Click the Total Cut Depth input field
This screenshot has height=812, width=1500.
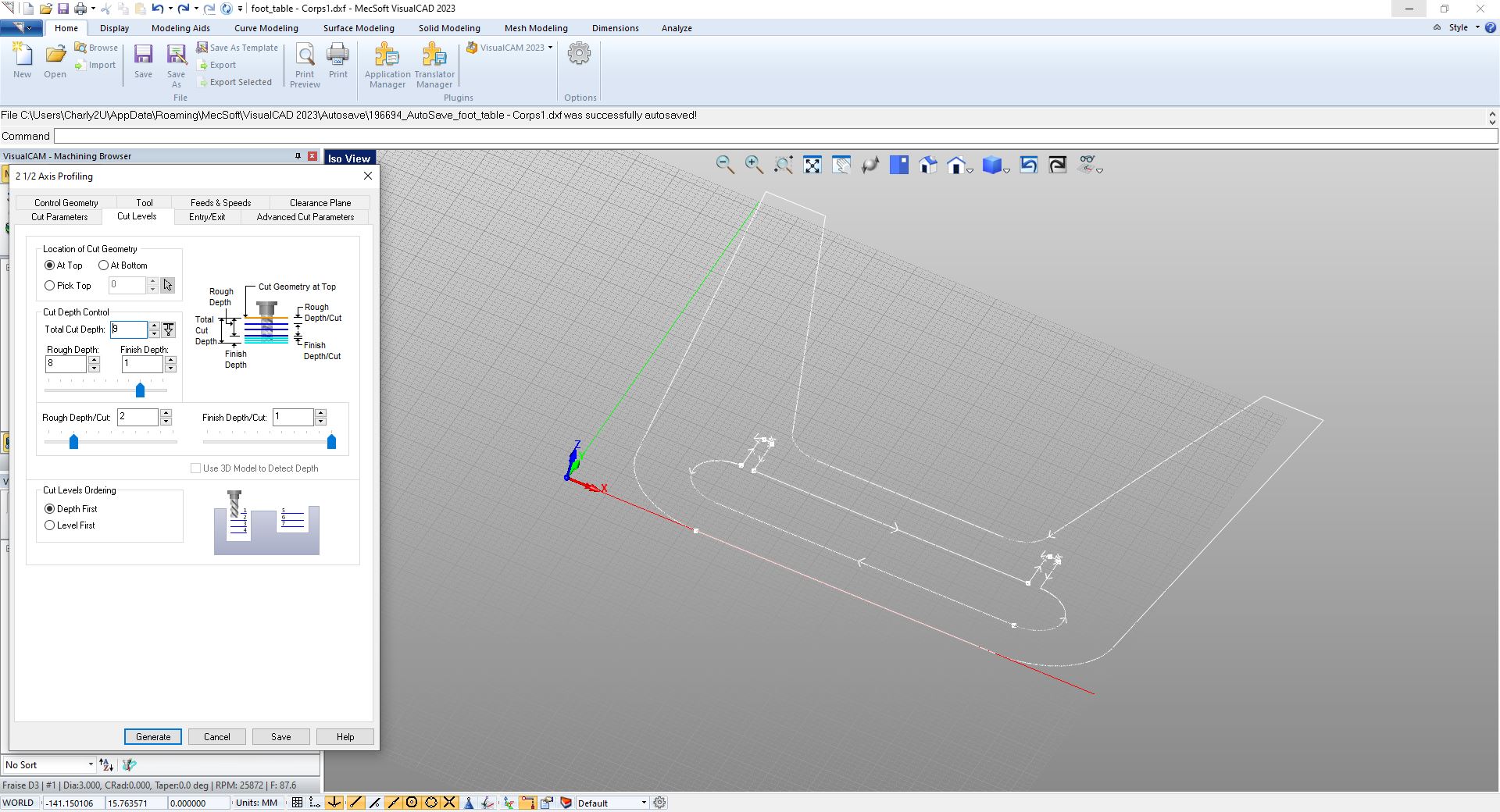click(129, 329)
